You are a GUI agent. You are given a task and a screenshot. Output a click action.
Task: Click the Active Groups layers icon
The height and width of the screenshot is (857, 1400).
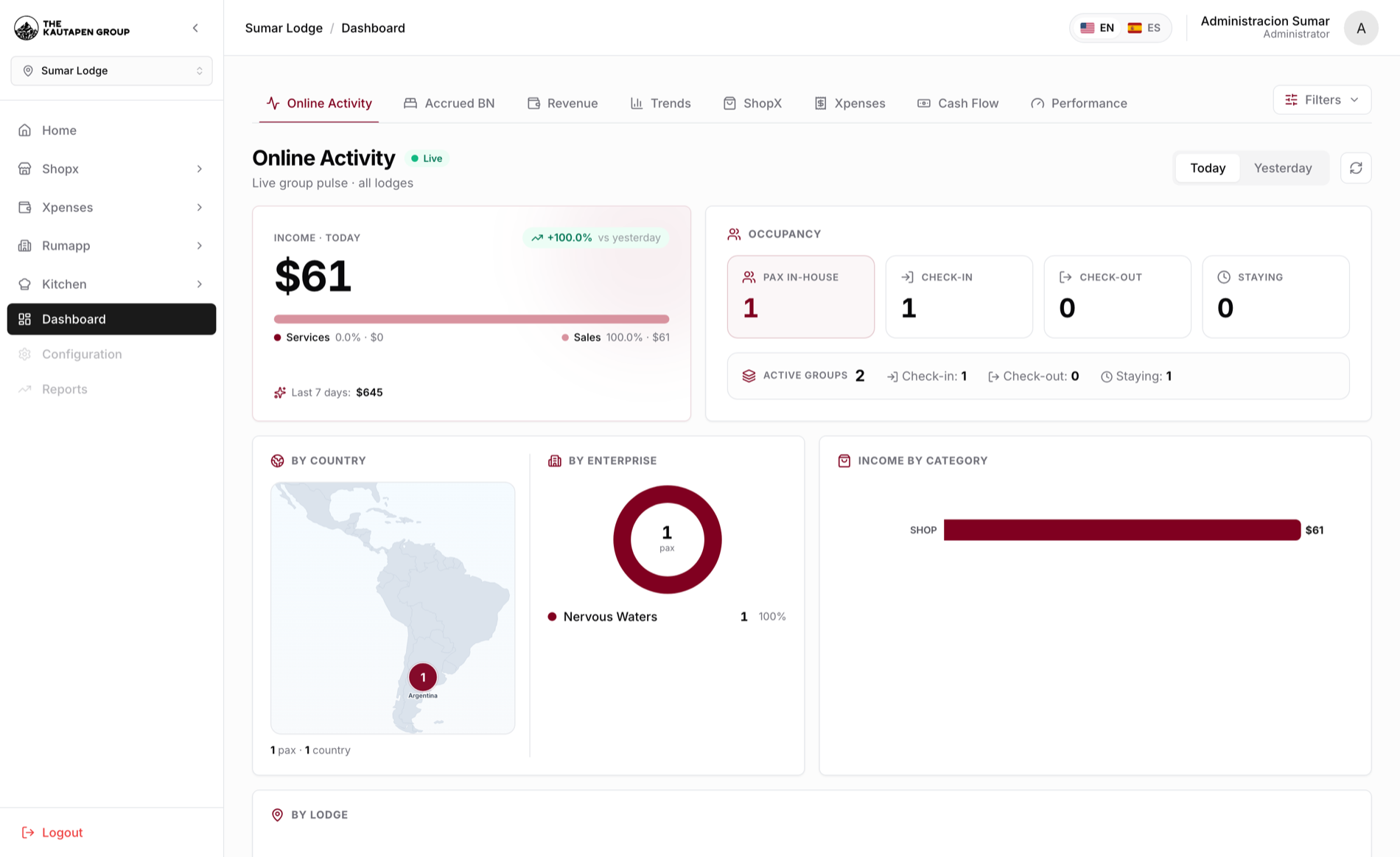tap(749, 376)
